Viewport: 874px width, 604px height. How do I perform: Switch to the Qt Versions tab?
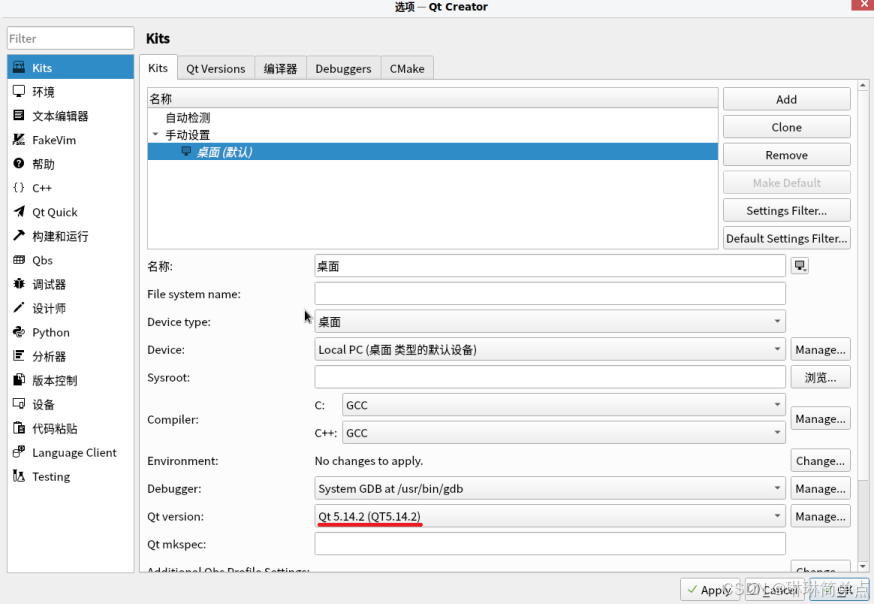215,68
